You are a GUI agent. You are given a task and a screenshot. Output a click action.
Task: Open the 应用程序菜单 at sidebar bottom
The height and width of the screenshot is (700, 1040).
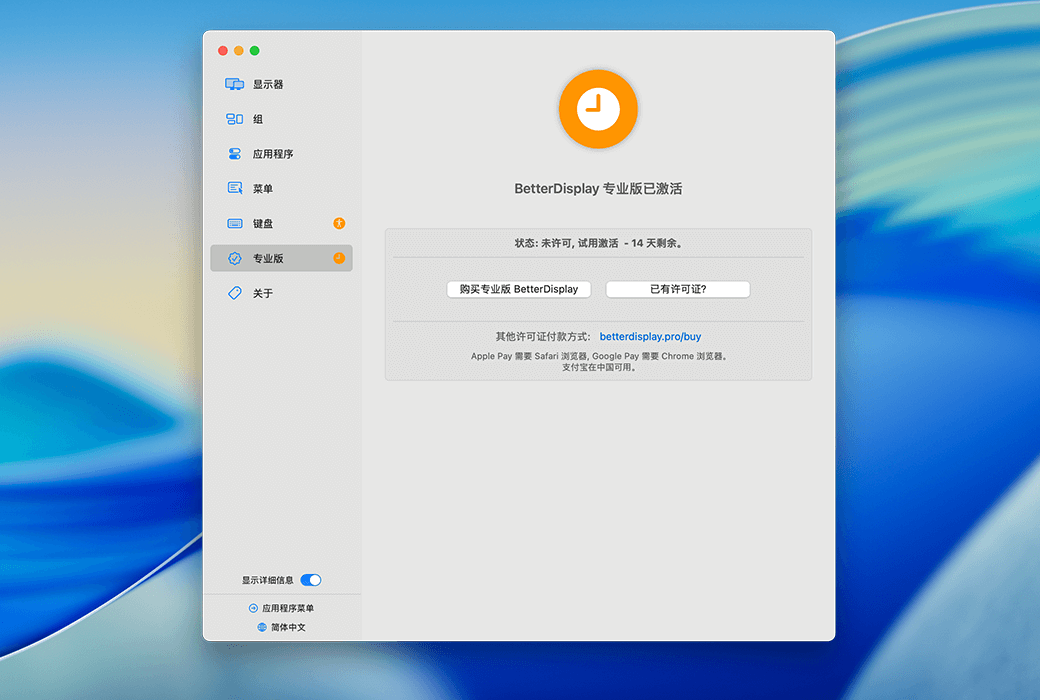click(x=281, y=608)
